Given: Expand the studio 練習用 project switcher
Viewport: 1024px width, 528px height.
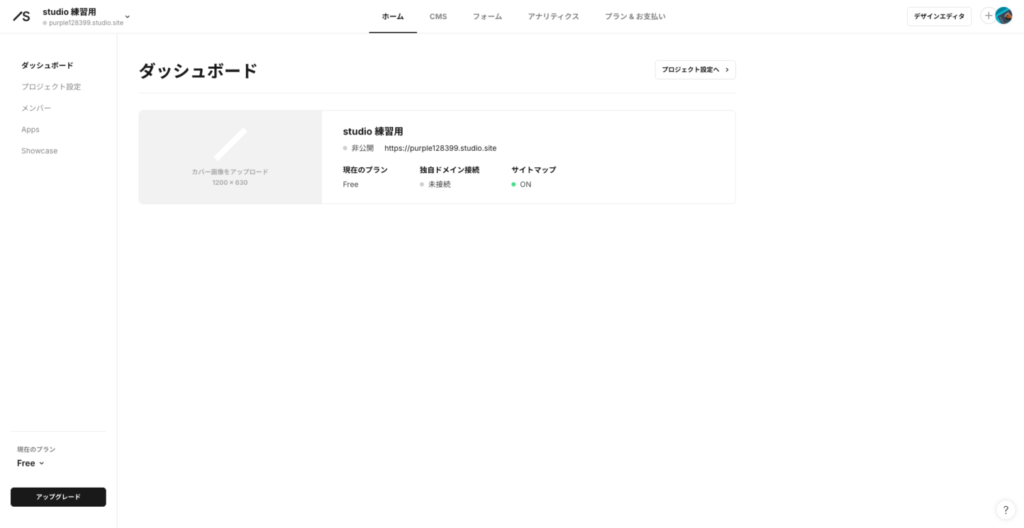Looking at the screenshot, I should pos(86,16).
